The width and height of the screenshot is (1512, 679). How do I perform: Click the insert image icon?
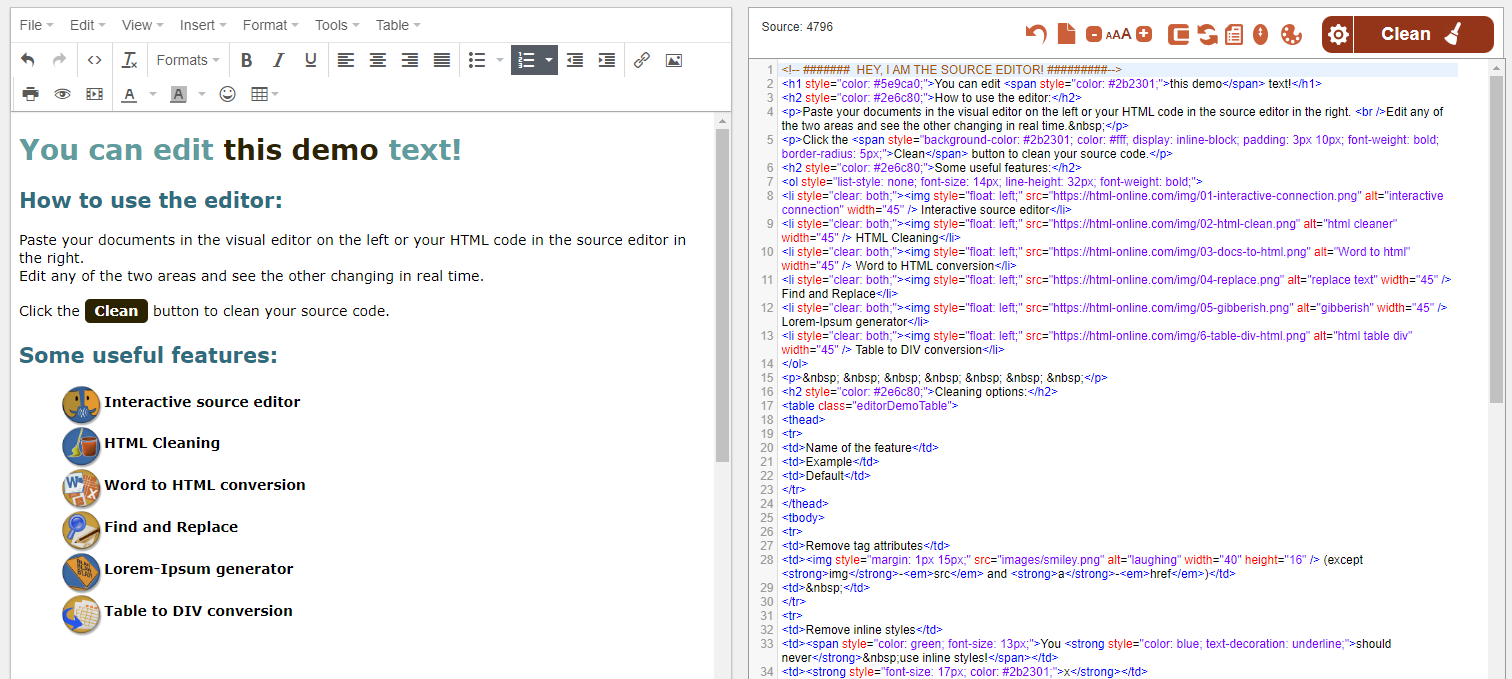pyautogui.click(x=673, y=60)
